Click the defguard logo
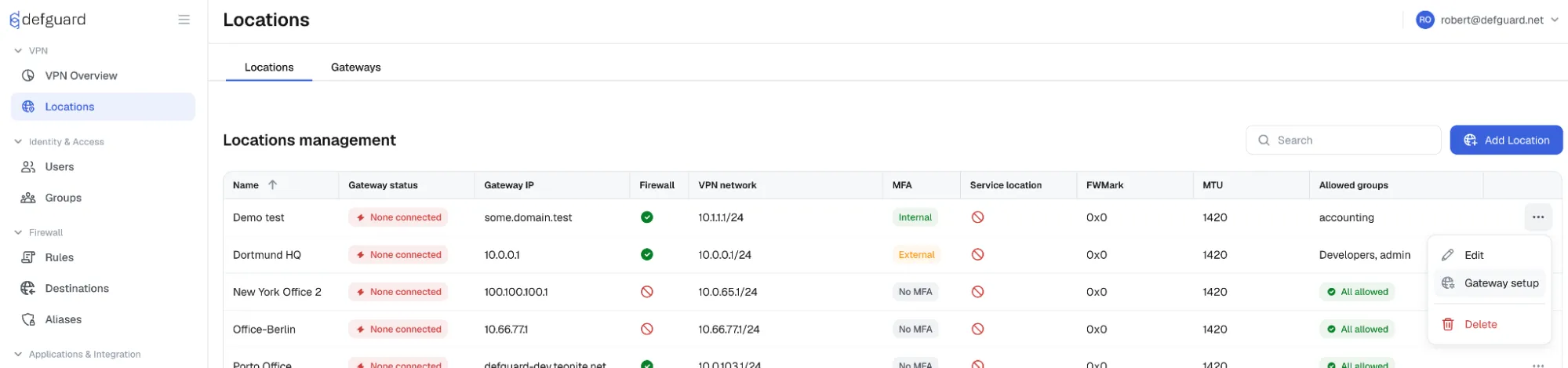Image resolution: width=1568 pixels, height=368 pixels. 47,20
